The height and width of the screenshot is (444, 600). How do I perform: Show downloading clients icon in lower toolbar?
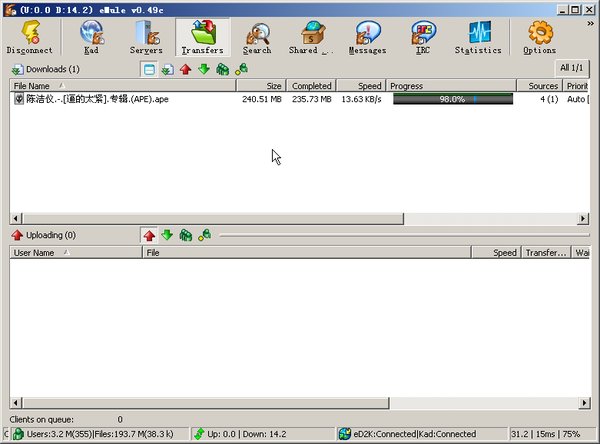(x=167, y=235)
